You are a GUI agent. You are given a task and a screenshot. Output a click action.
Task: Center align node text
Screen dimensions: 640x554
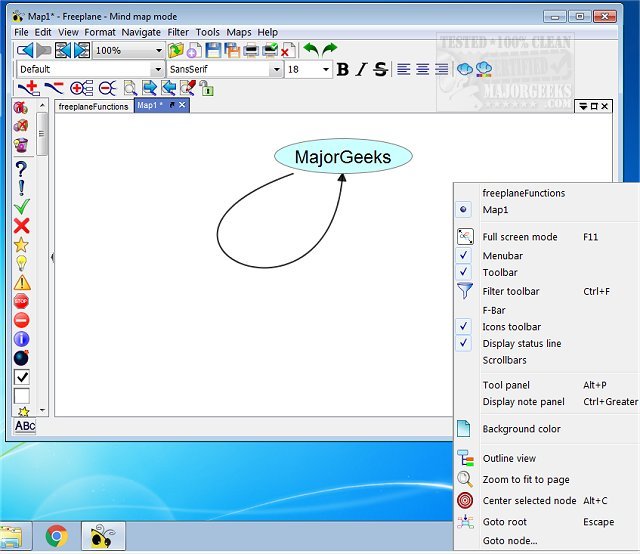tap(422, 69)
